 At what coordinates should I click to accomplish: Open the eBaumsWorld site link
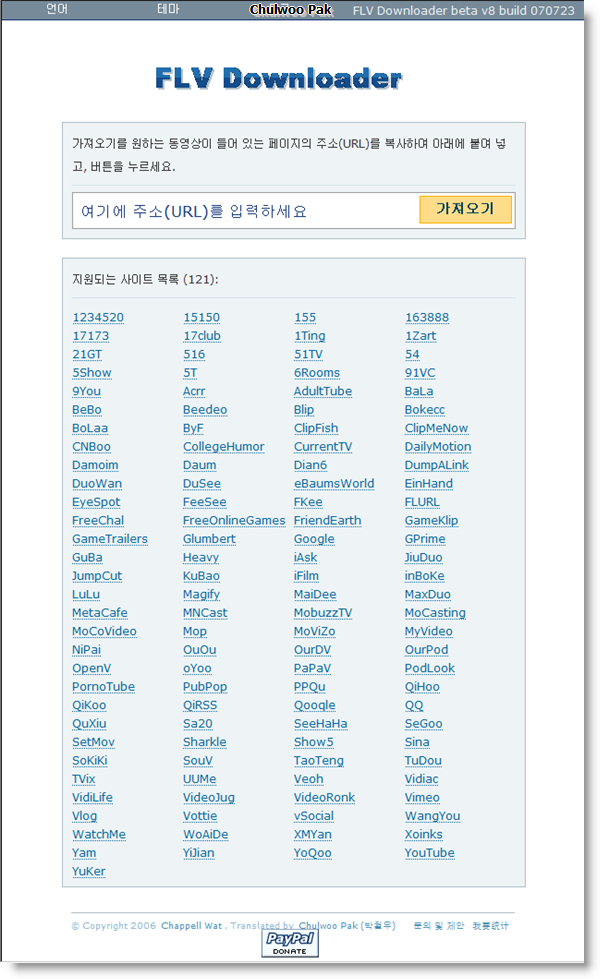click(334, 483)
